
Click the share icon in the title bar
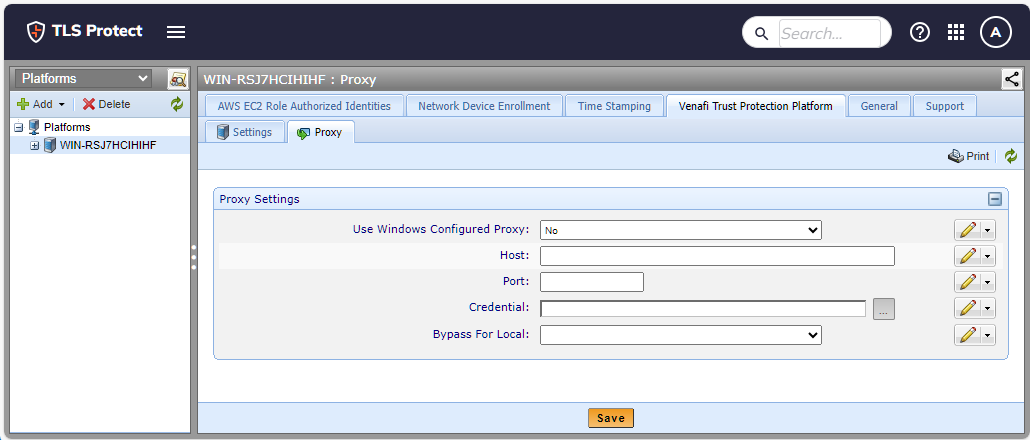click(x=1011, y=79)
